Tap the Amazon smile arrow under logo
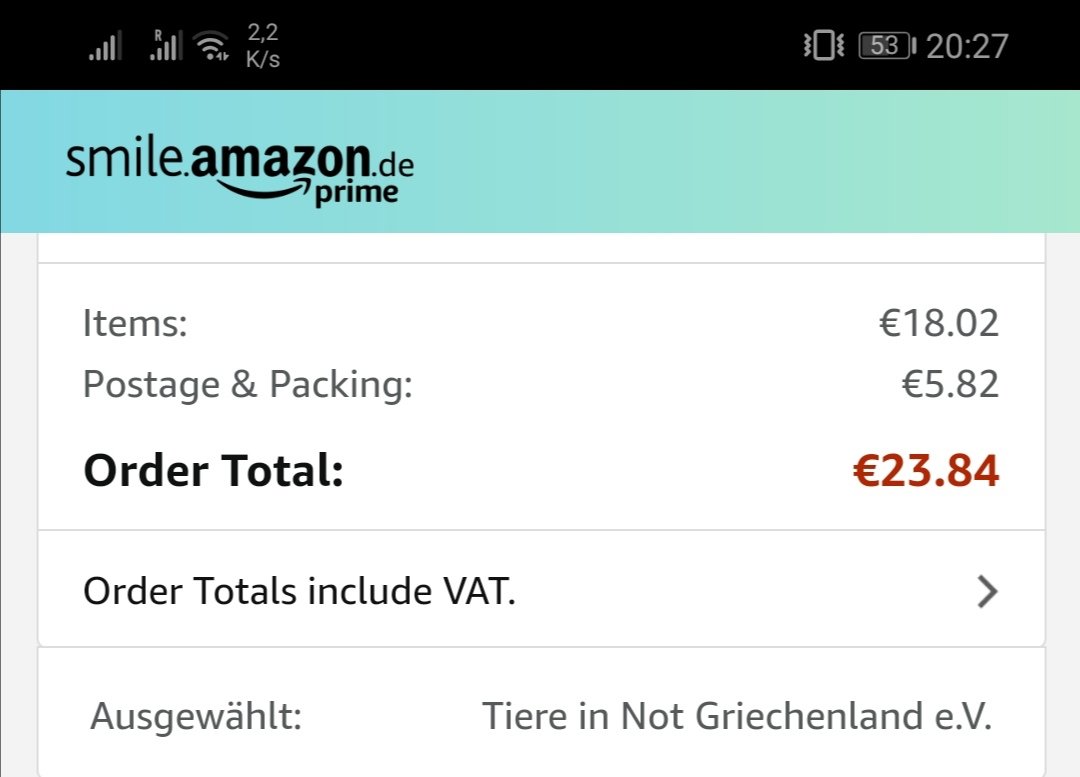1080x777 pixels. (264, 189)
